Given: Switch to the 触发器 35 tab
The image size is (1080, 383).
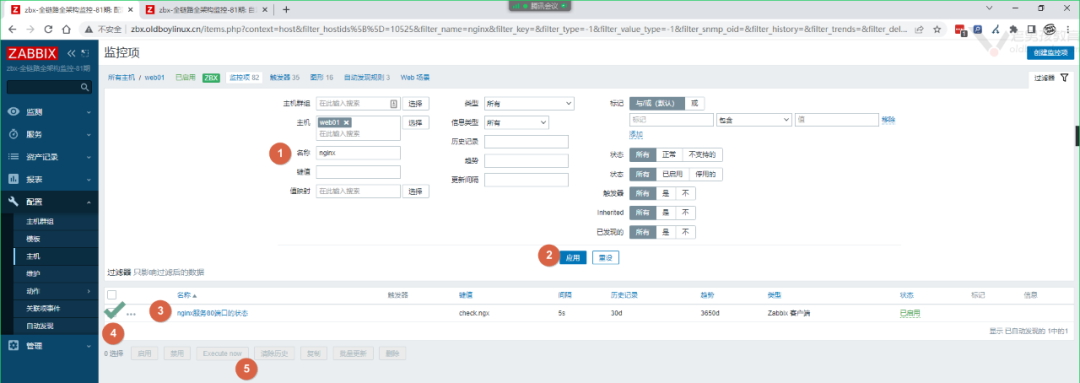Looking at the screenshot, I should tap(284, 78).
